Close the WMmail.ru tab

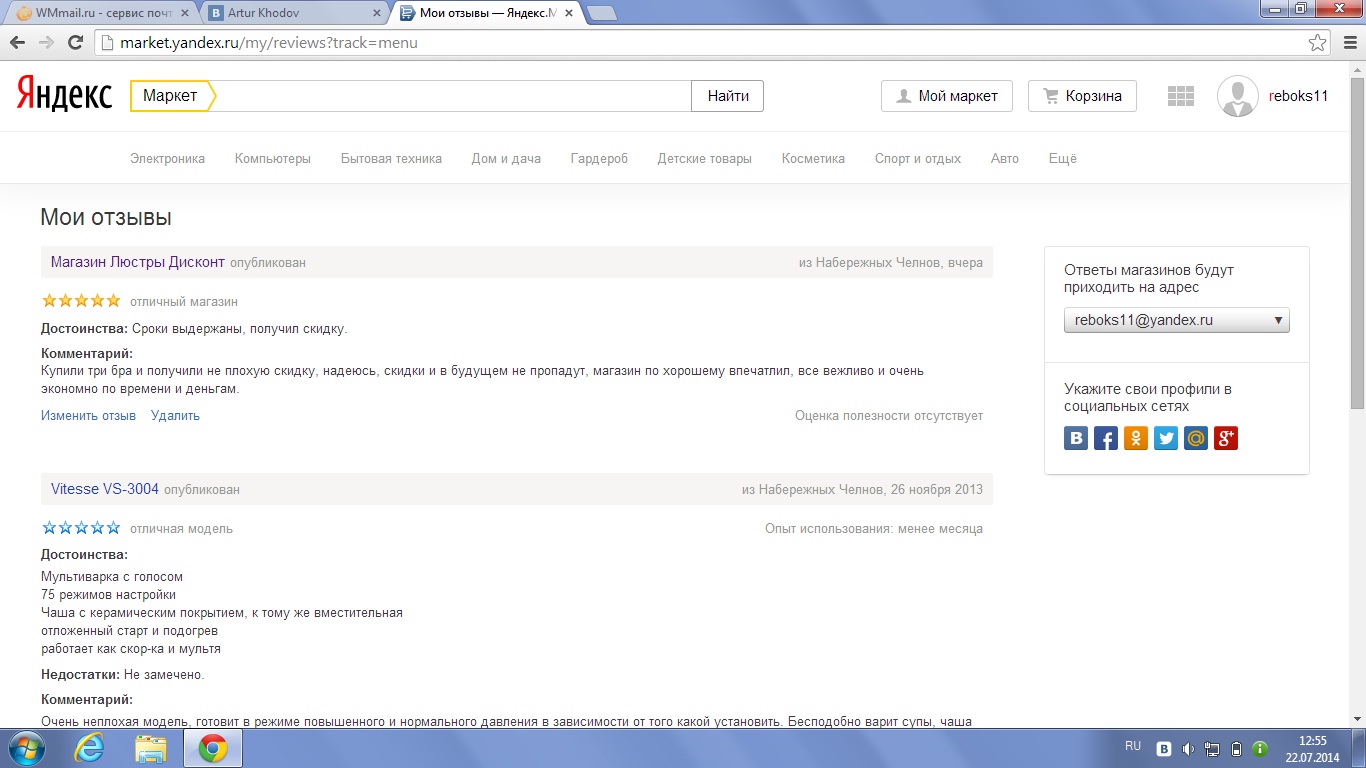point(186,14)
